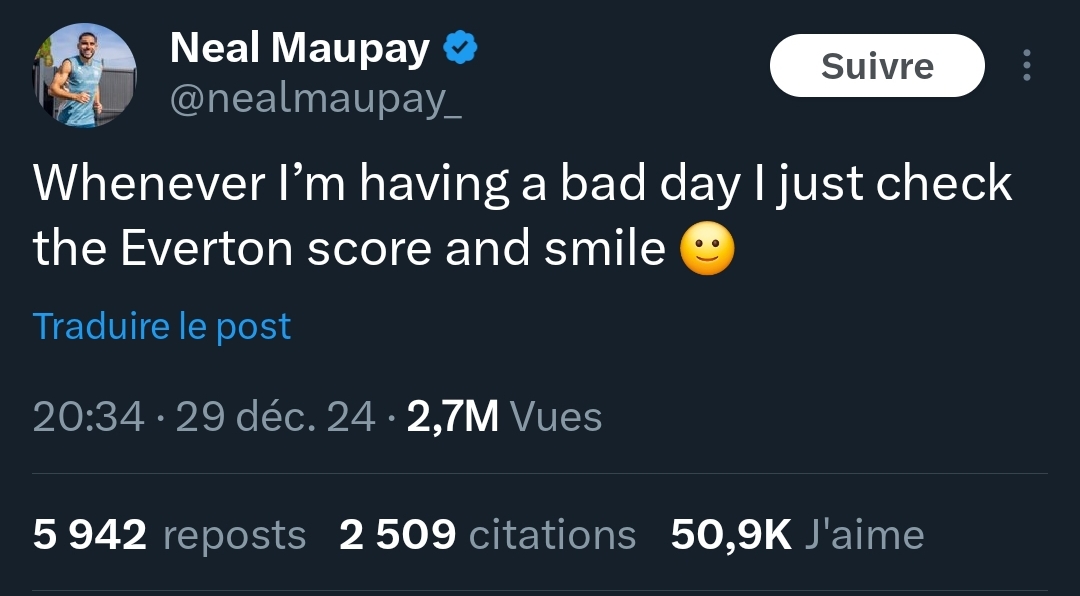Screen dimensions: 1080x596
Task: Click the Vues label
Action: pyautogui.click(x=556, y=416)
